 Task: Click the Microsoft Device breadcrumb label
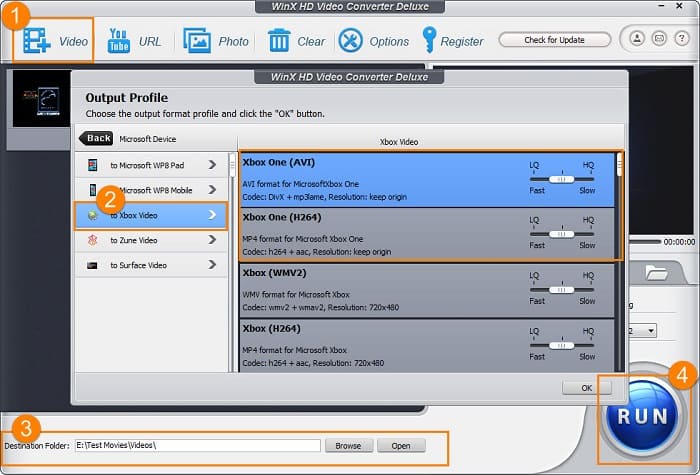coord(148,139)
